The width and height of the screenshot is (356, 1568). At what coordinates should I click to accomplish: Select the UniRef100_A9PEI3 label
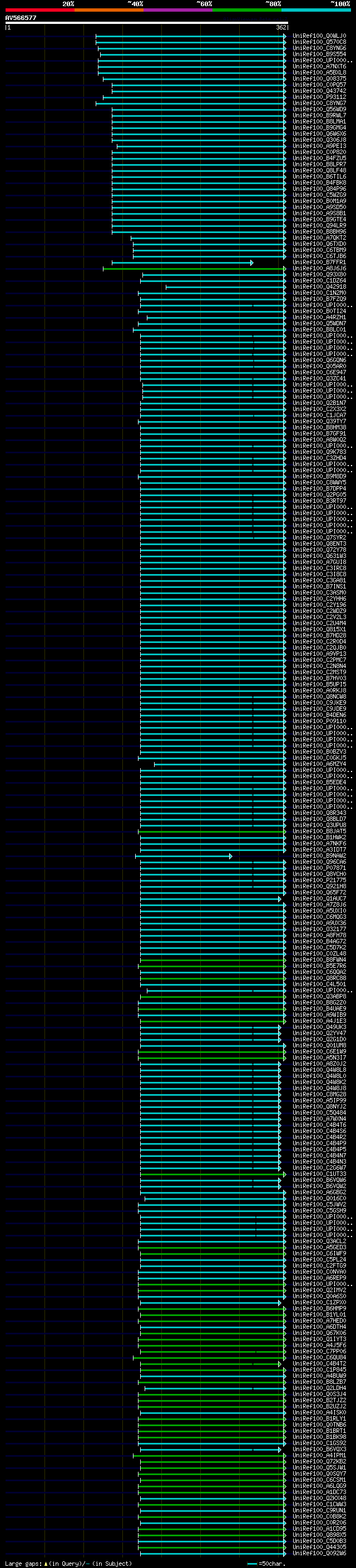click(x=319, y=147)
